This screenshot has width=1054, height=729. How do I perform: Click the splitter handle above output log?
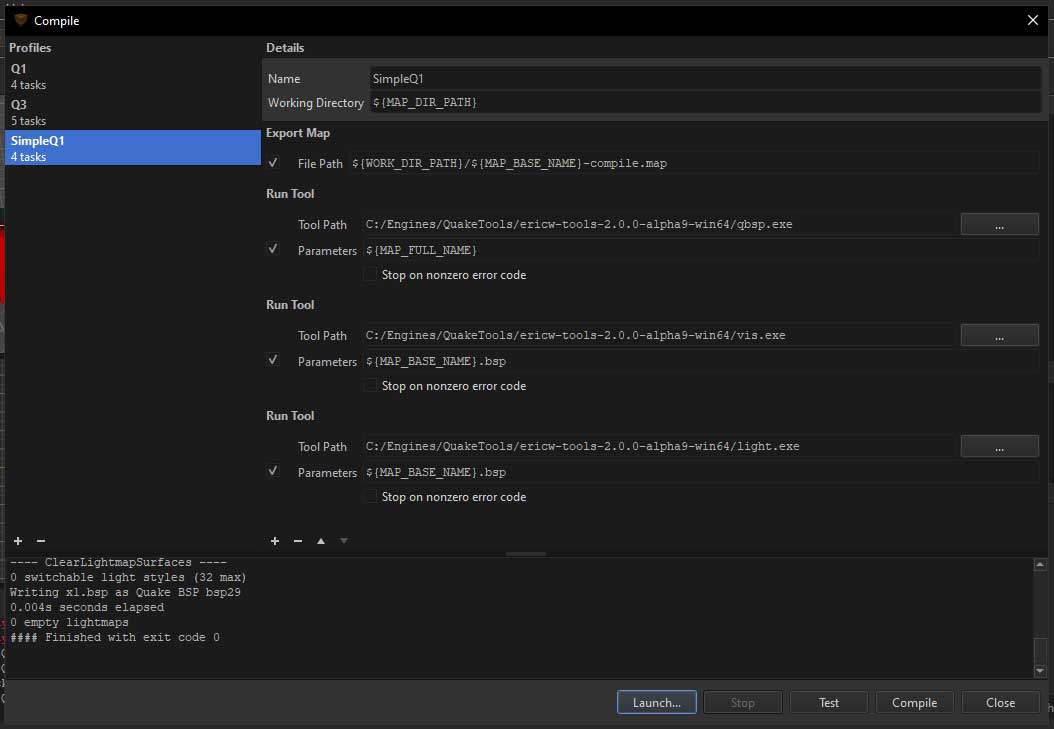coord(526,554)
